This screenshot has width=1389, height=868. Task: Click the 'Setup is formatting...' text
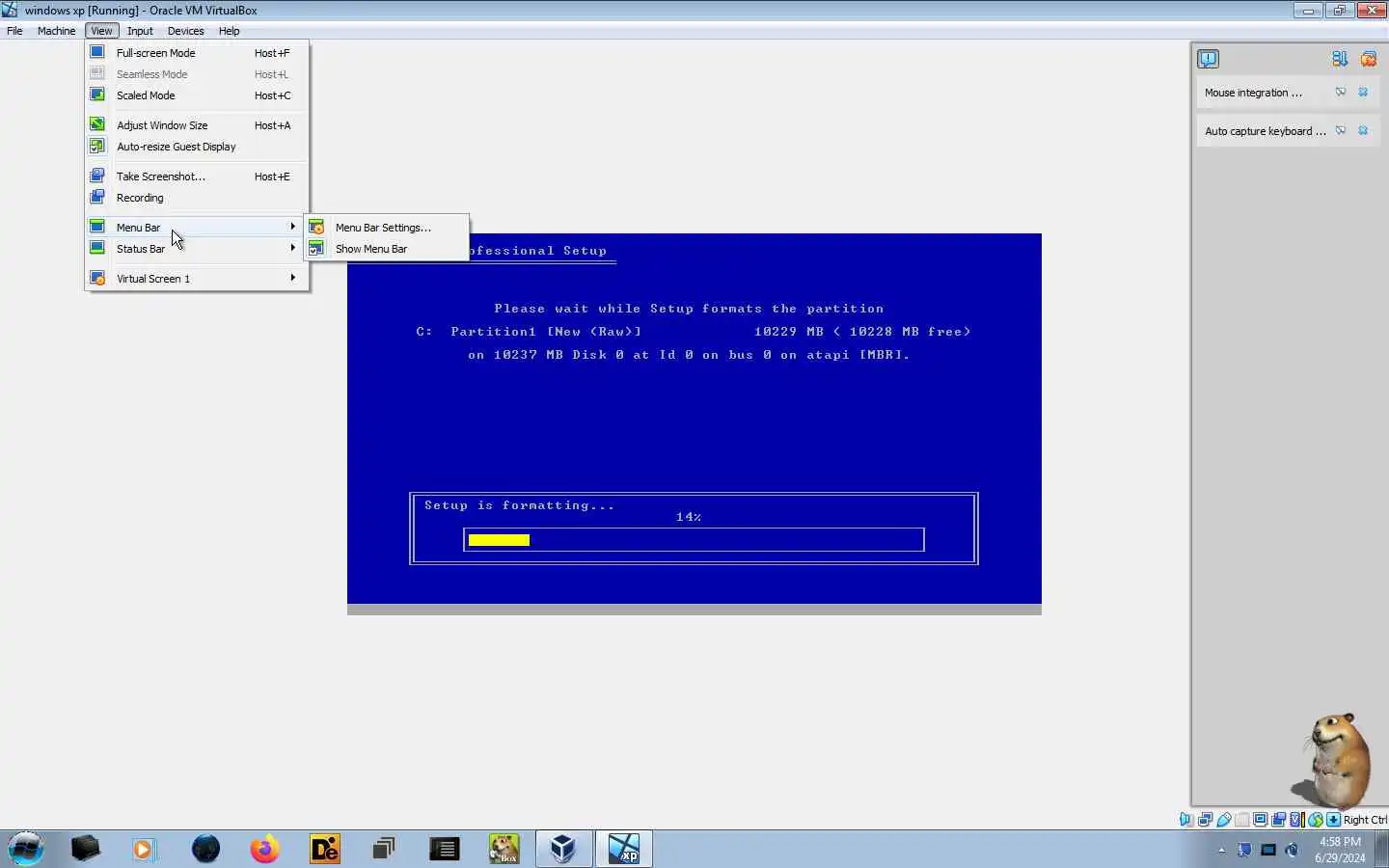519,505
